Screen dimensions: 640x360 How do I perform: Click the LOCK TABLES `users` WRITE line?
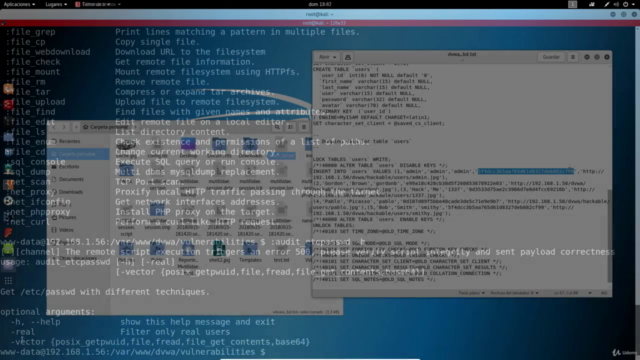click(x=352, y=159)
